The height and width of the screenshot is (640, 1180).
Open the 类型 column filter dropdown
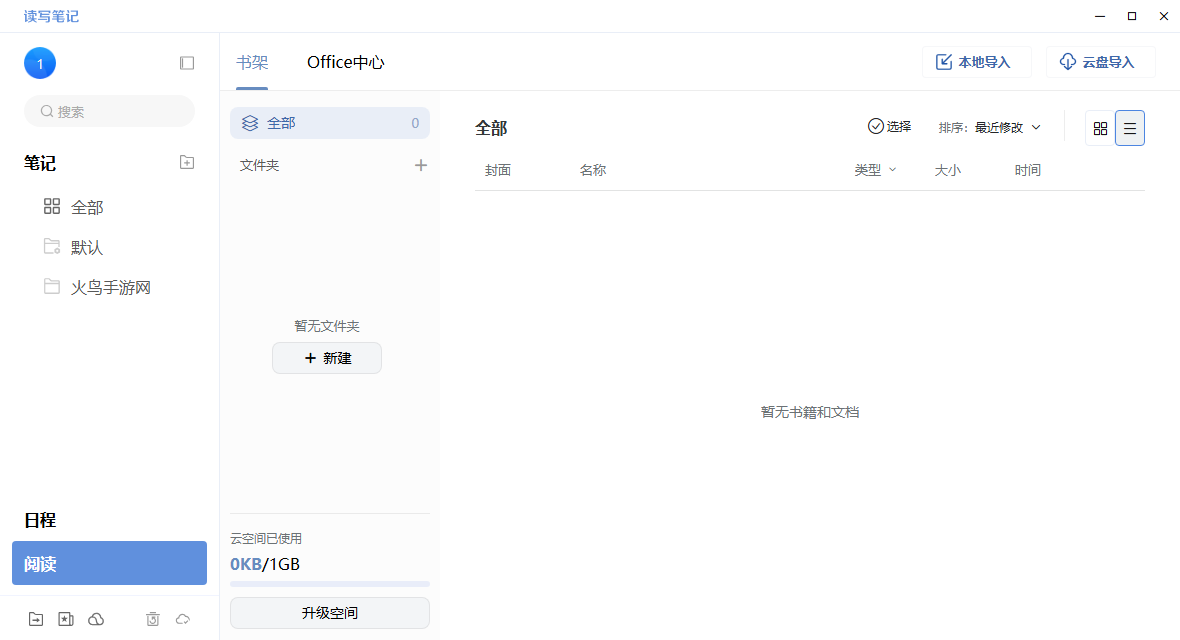click(875, 170)
